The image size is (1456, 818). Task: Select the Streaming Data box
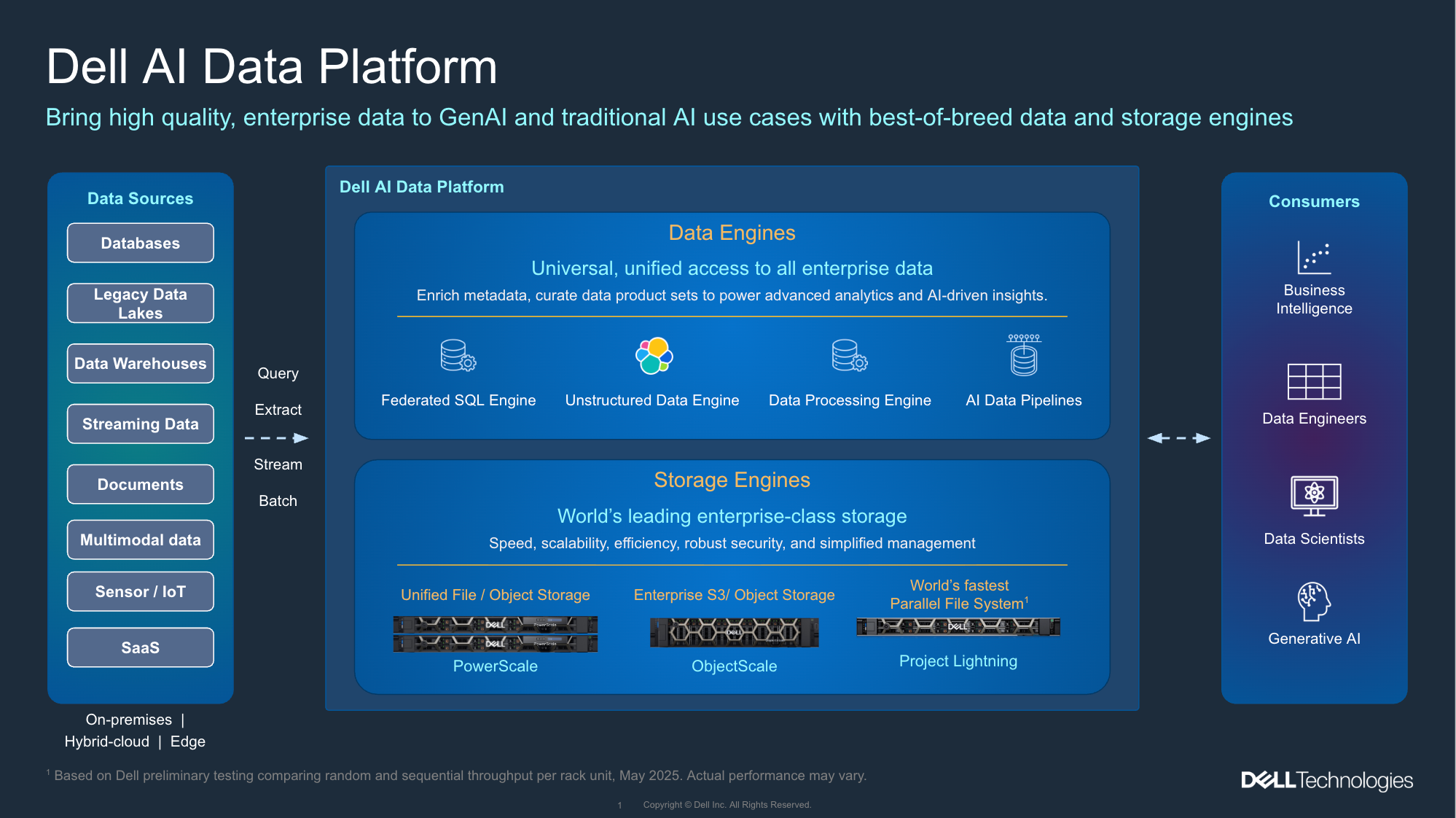141,424
